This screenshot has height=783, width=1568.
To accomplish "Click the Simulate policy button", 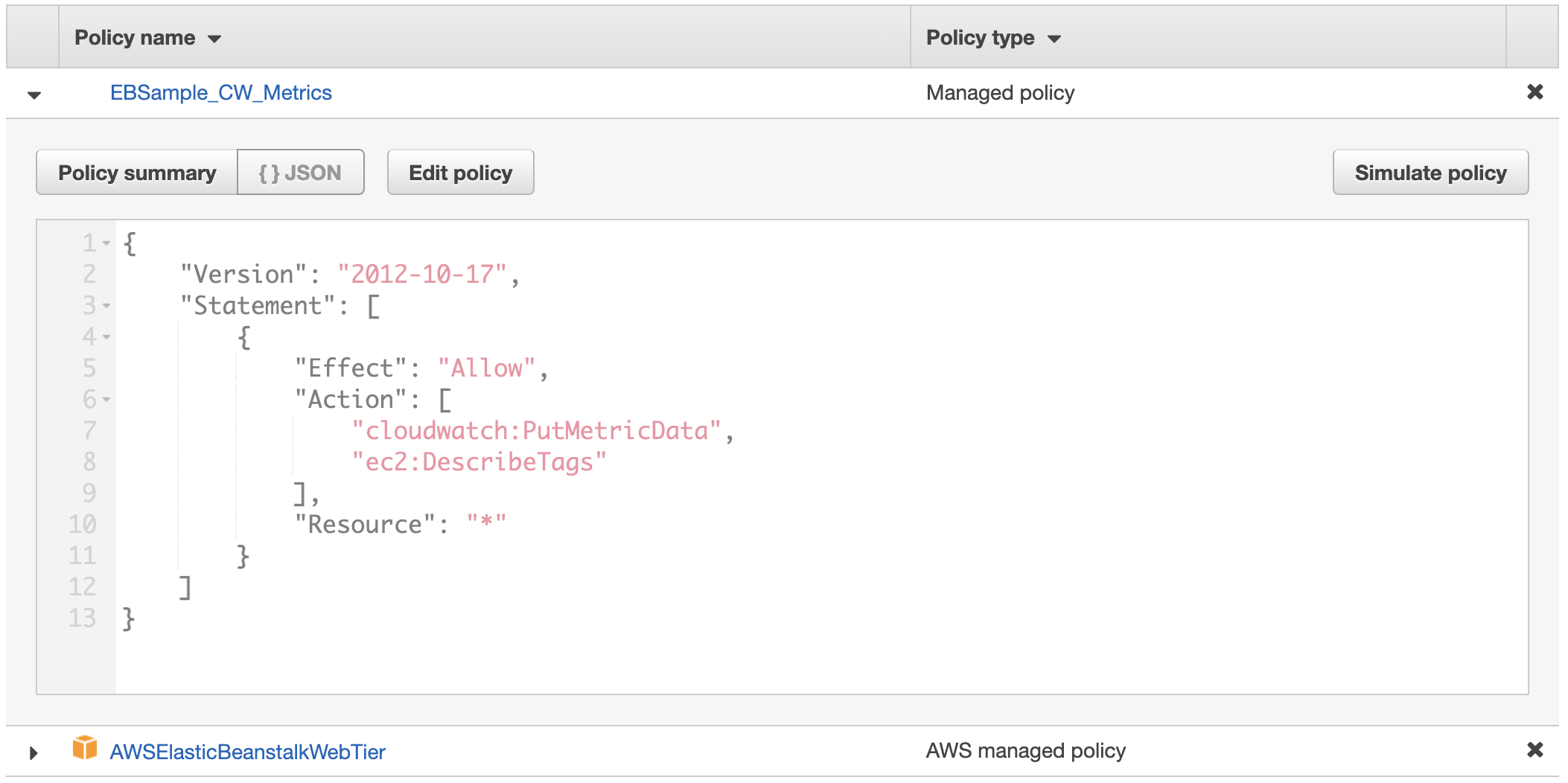I will [1430, 172].
